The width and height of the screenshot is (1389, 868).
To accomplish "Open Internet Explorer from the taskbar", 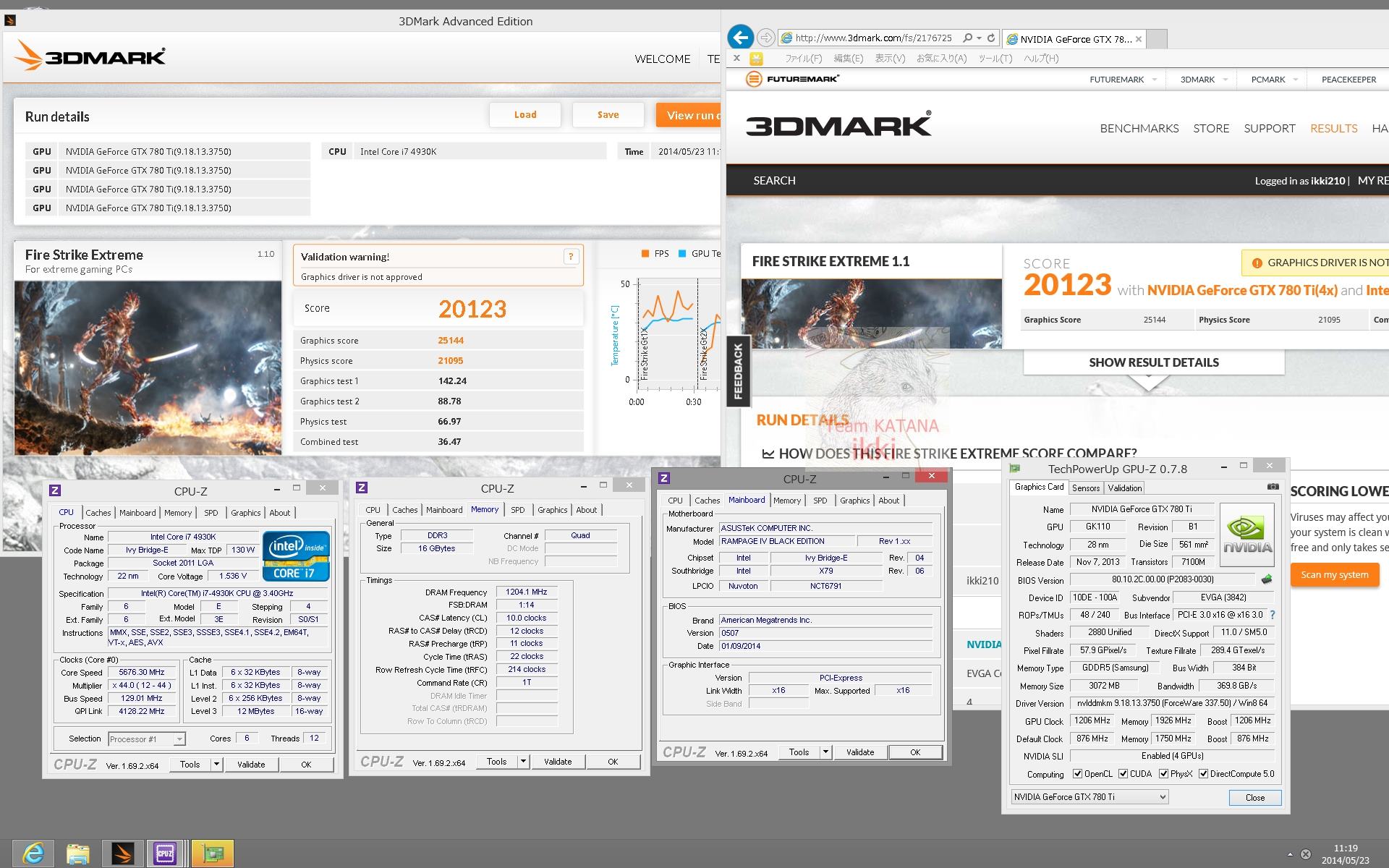I will pyautogui.click(x=33, y=854).
